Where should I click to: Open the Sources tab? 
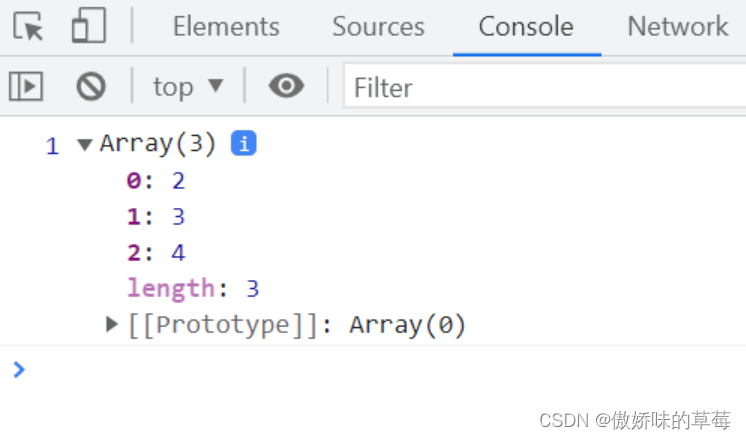coord(378,27)
